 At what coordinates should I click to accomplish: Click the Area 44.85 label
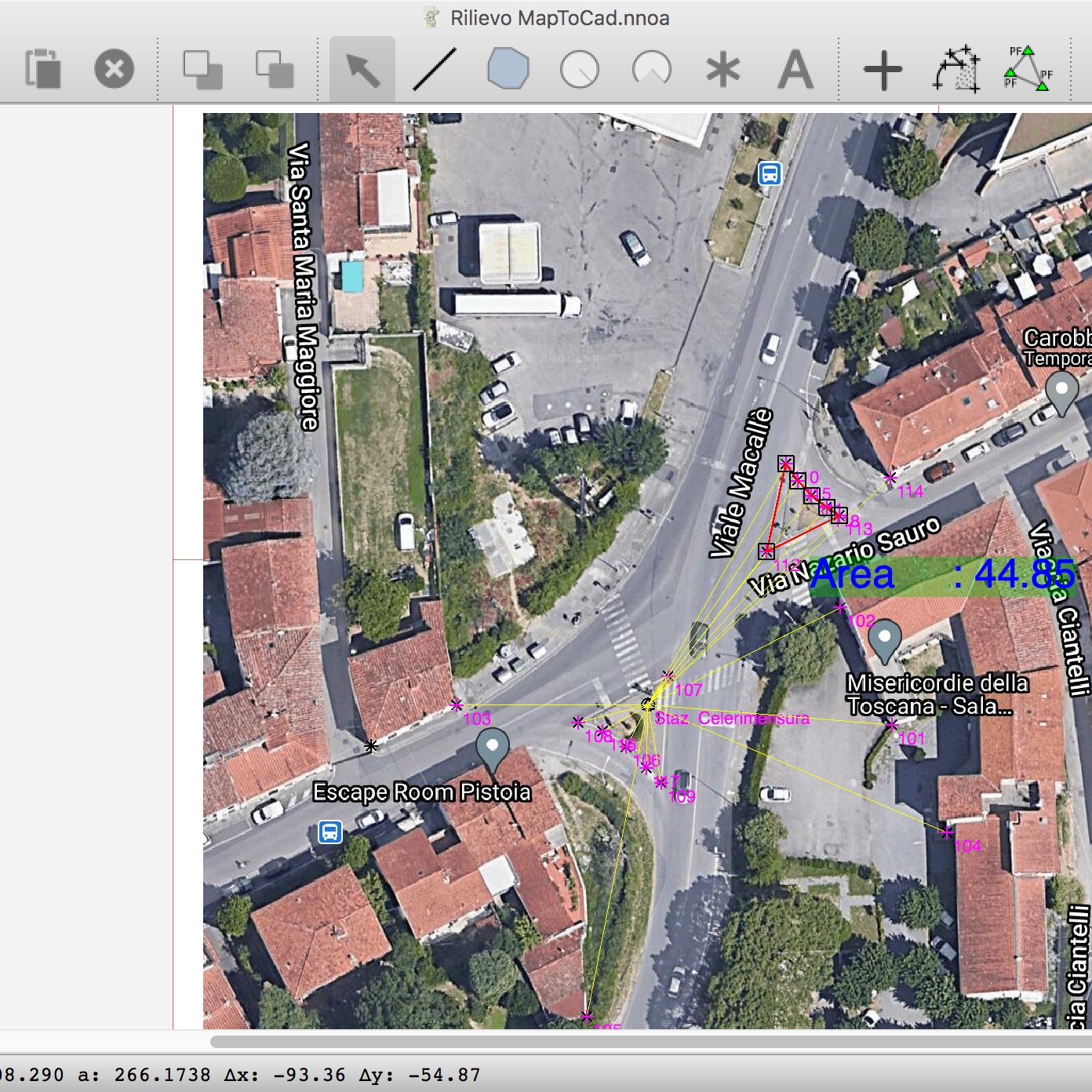tap(941, 575)
